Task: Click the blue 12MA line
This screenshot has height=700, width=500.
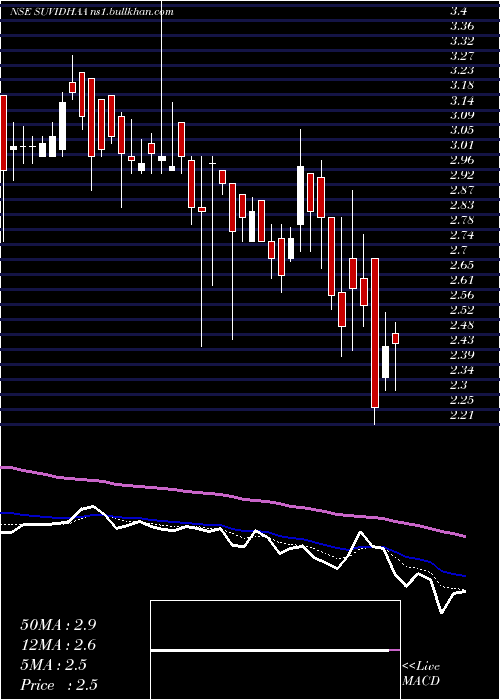Action: coord(232,527)
